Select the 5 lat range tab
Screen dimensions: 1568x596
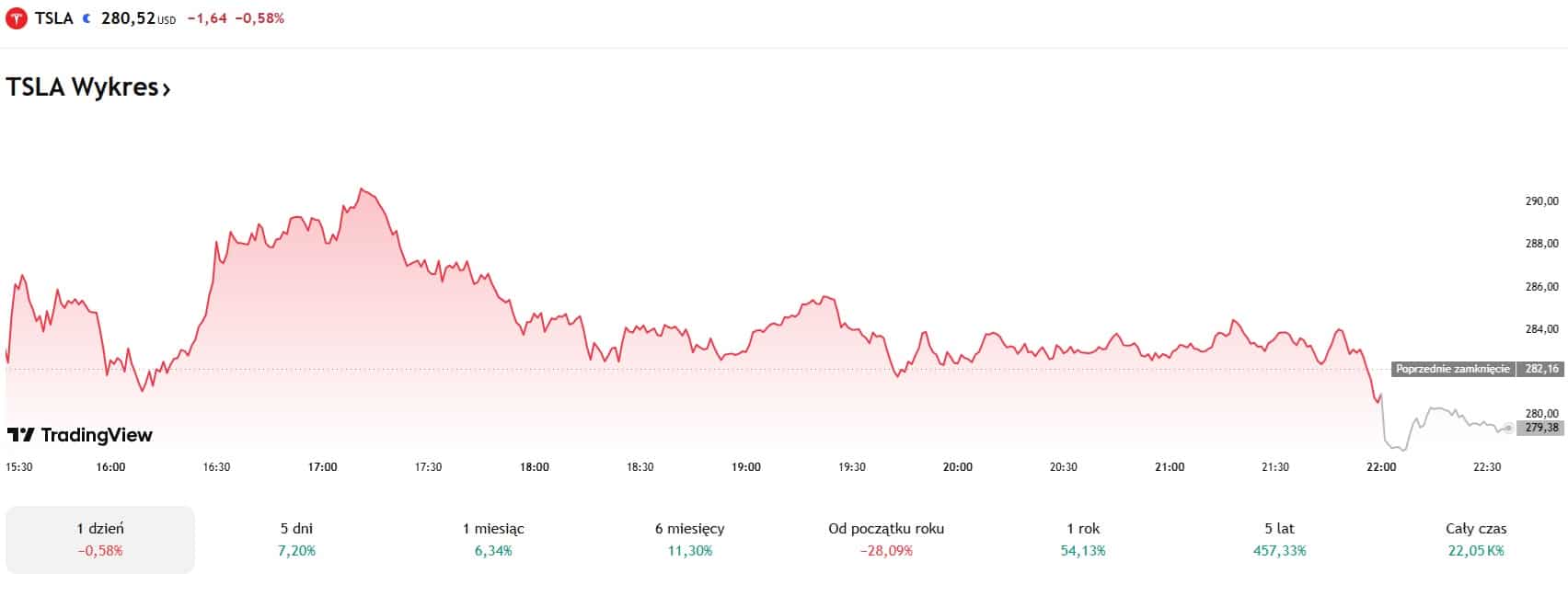coord(1279,539)
